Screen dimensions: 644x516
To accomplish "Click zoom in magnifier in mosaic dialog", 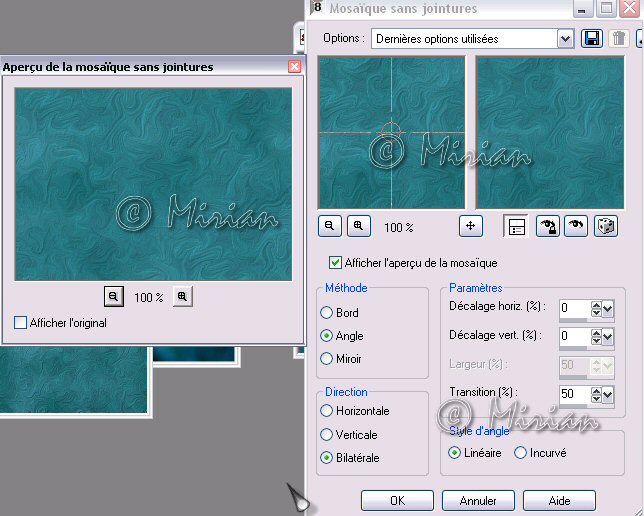I will 358,226.
